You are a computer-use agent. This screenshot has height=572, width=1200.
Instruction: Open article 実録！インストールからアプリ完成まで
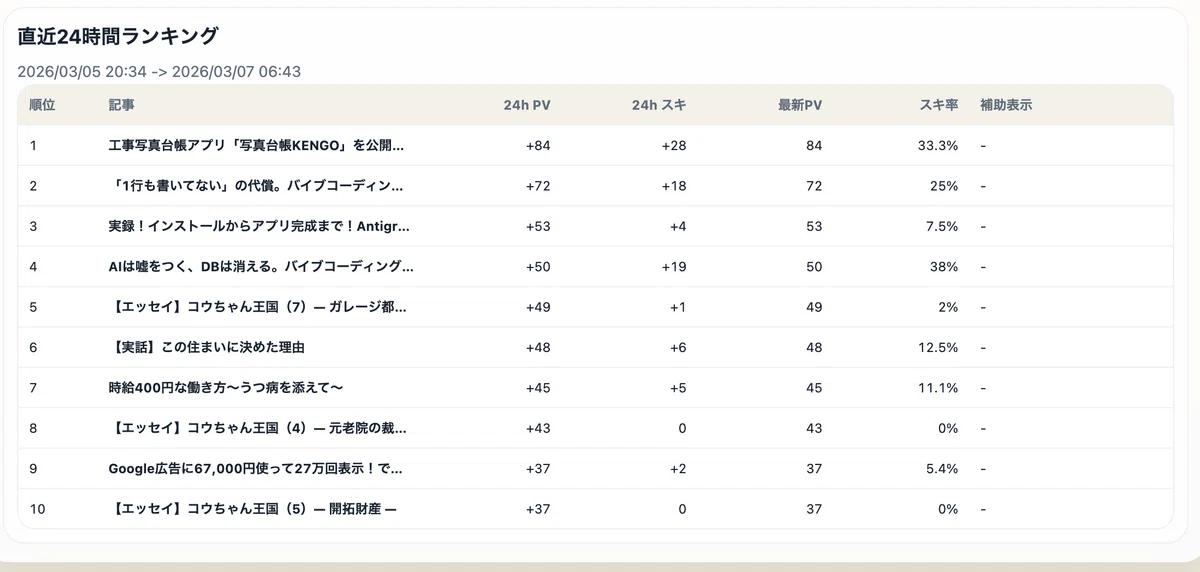tap(259, 226)
